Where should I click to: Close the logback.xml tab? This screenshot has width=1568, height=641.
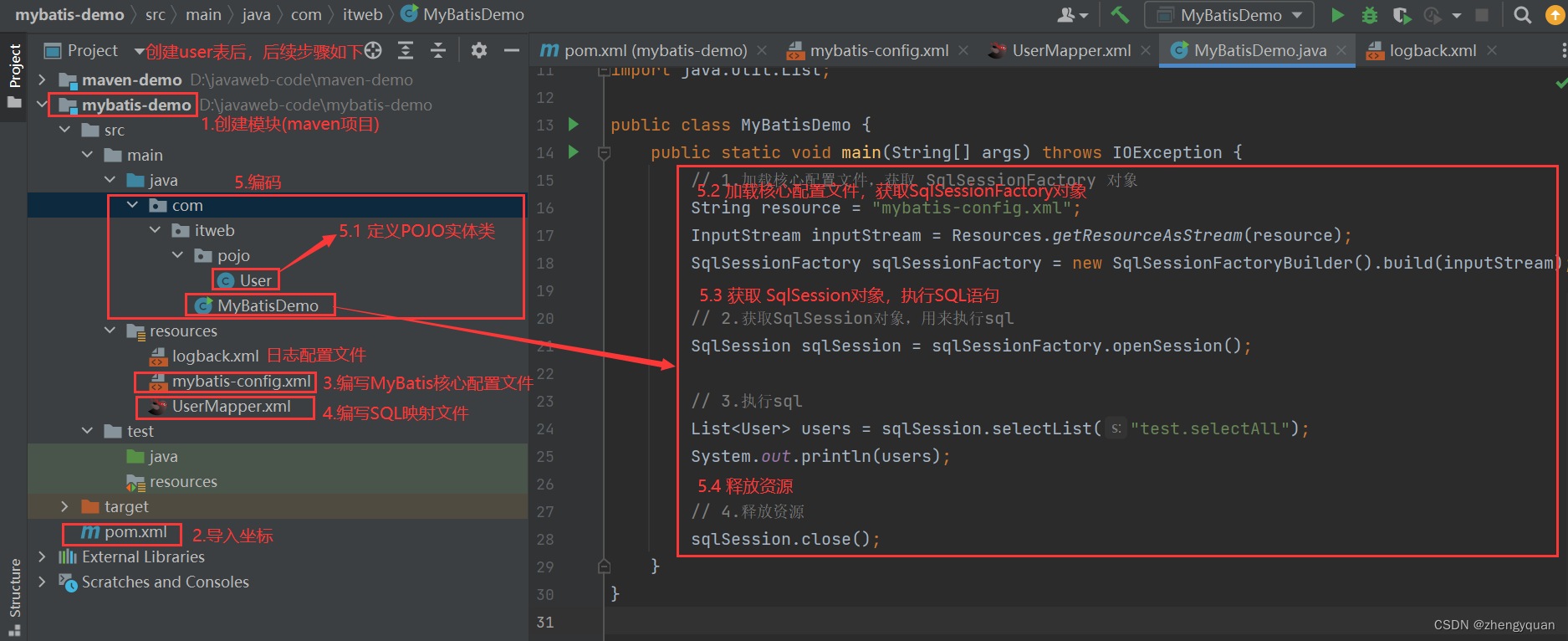[1492, 51]
